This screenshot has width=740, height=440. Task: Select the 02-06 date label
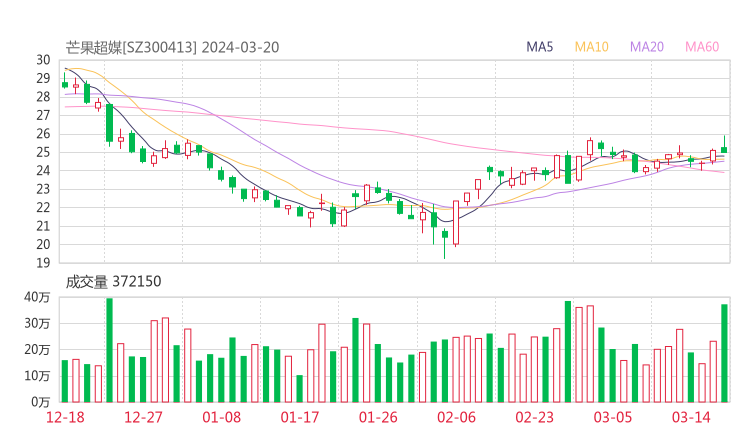point(456,417)
